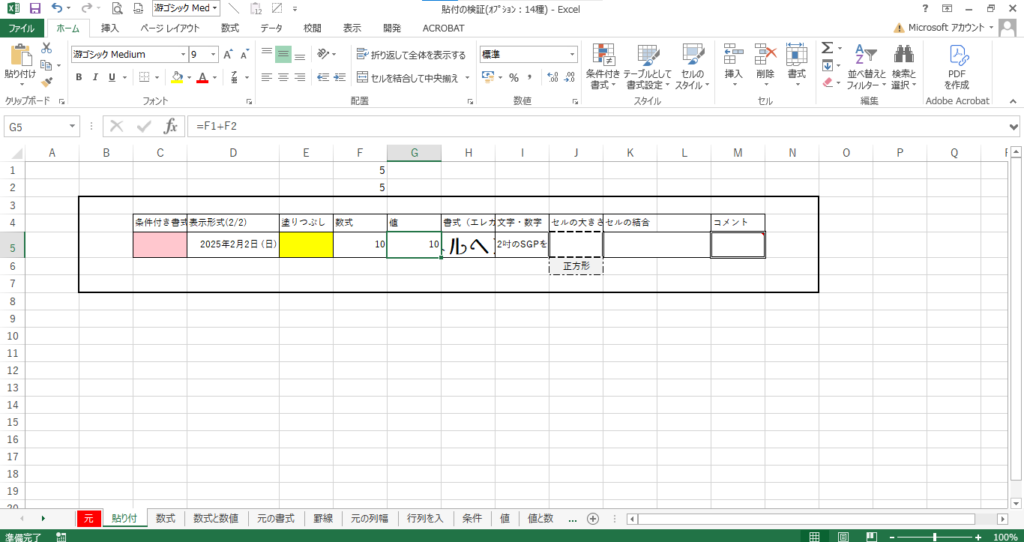
Task: Open the Name Box dropdown arrow
Action: [72, 126]
